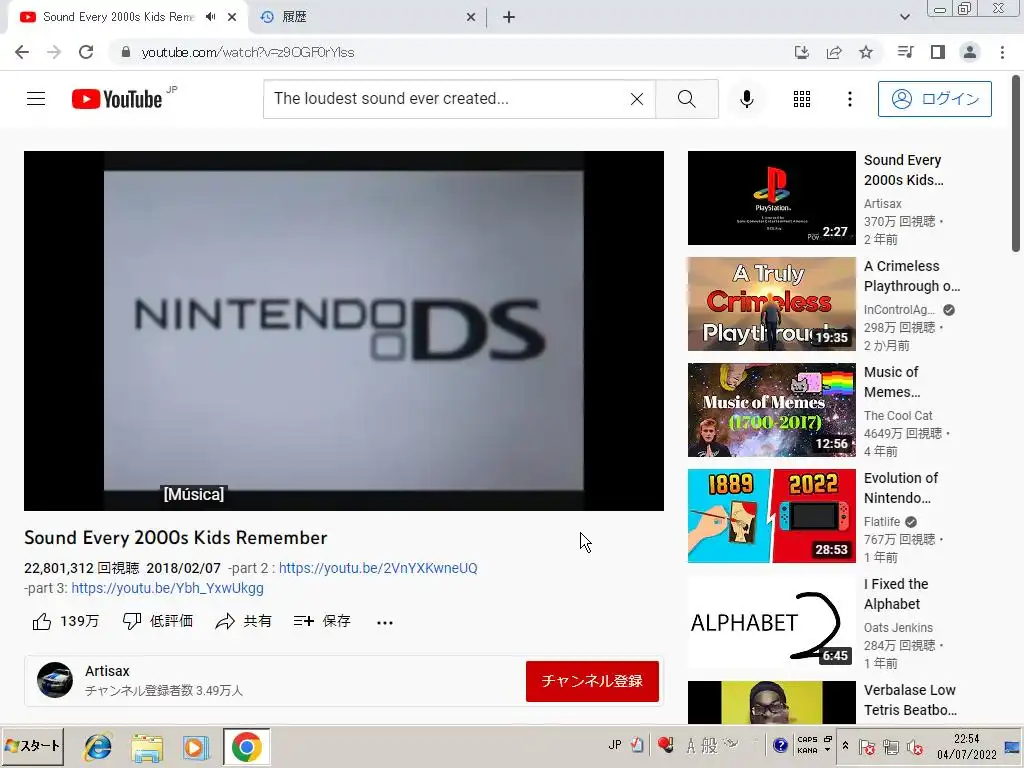The height and width of the screenshot is (768, 1024).
Task: Open the YouTube hamburger guide menu
Action: pos(36,99)
